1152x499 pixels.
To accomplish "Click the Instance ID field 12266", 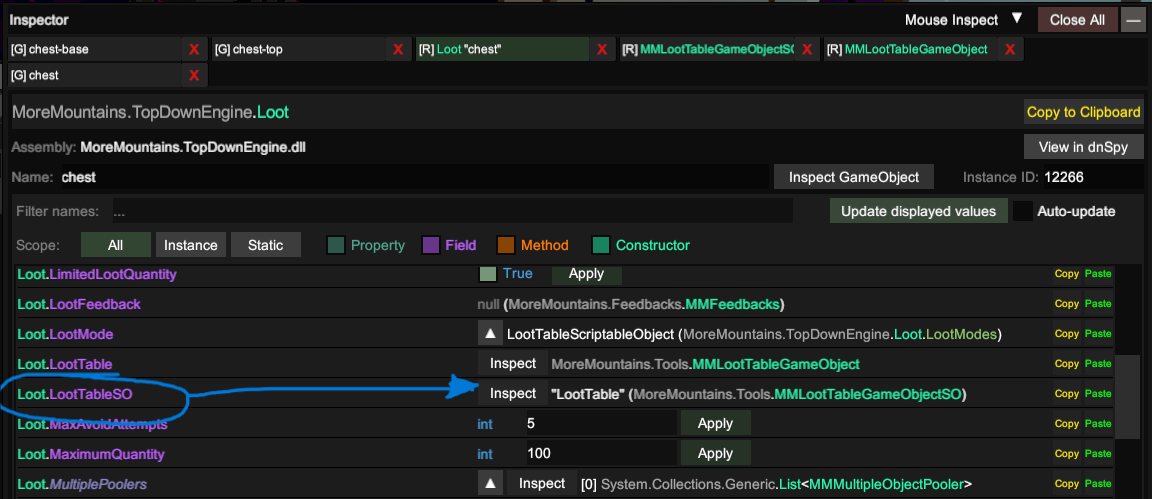I will pyautogui.click(x=1092, y=177).
